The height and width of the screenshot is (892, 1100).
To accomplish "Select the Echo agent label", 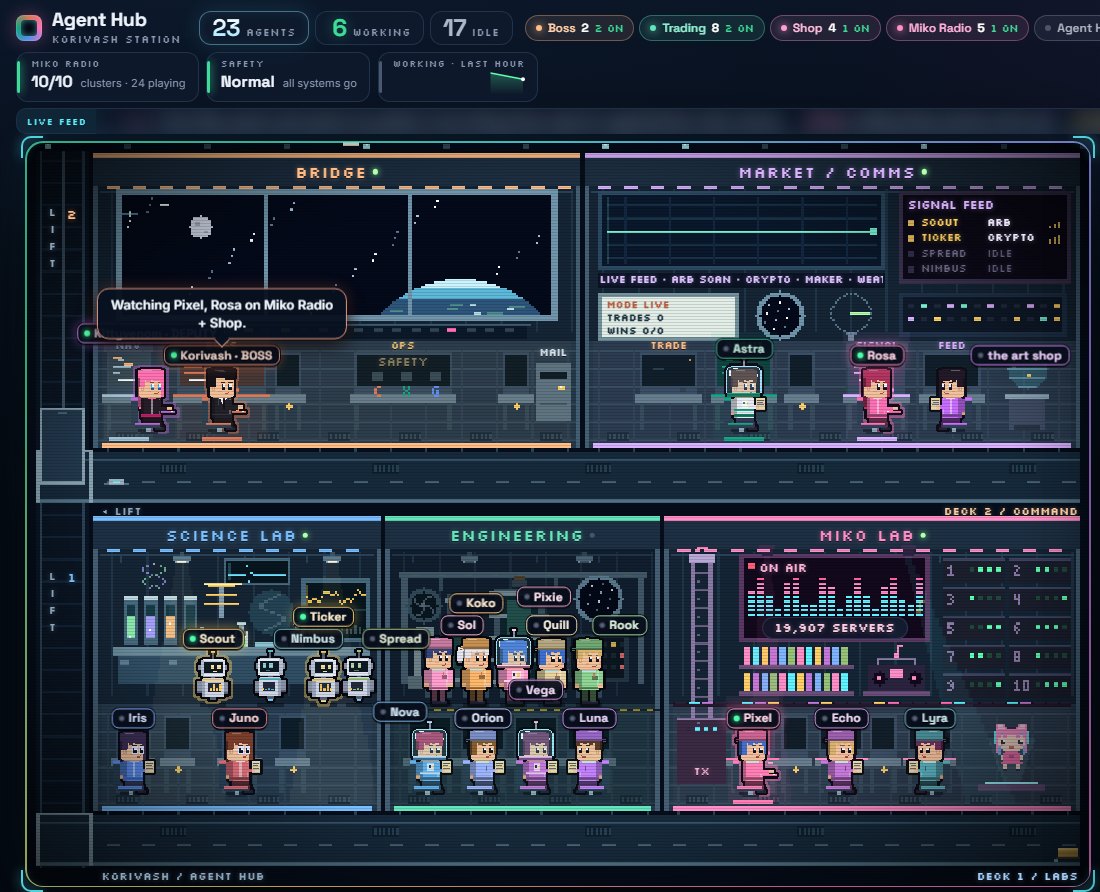I will pyautogui.click(x=842, y=718).
